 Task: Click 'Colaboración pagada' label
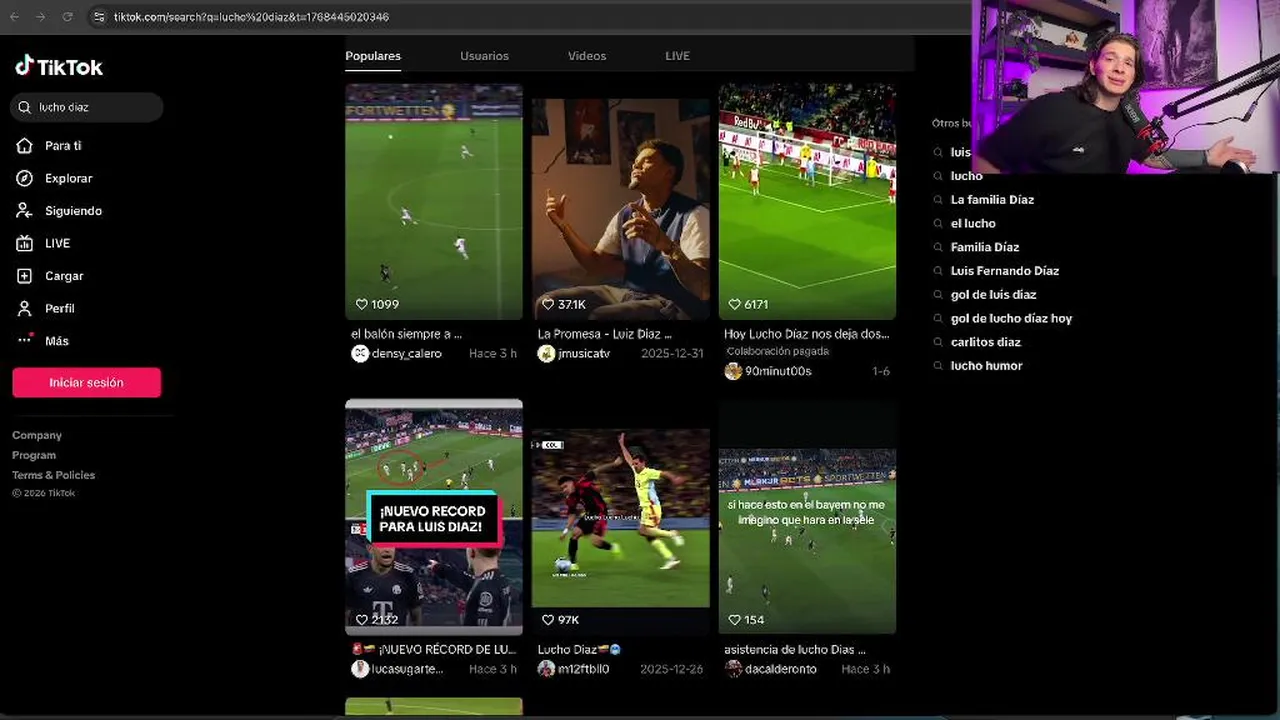tap(777, 352)
